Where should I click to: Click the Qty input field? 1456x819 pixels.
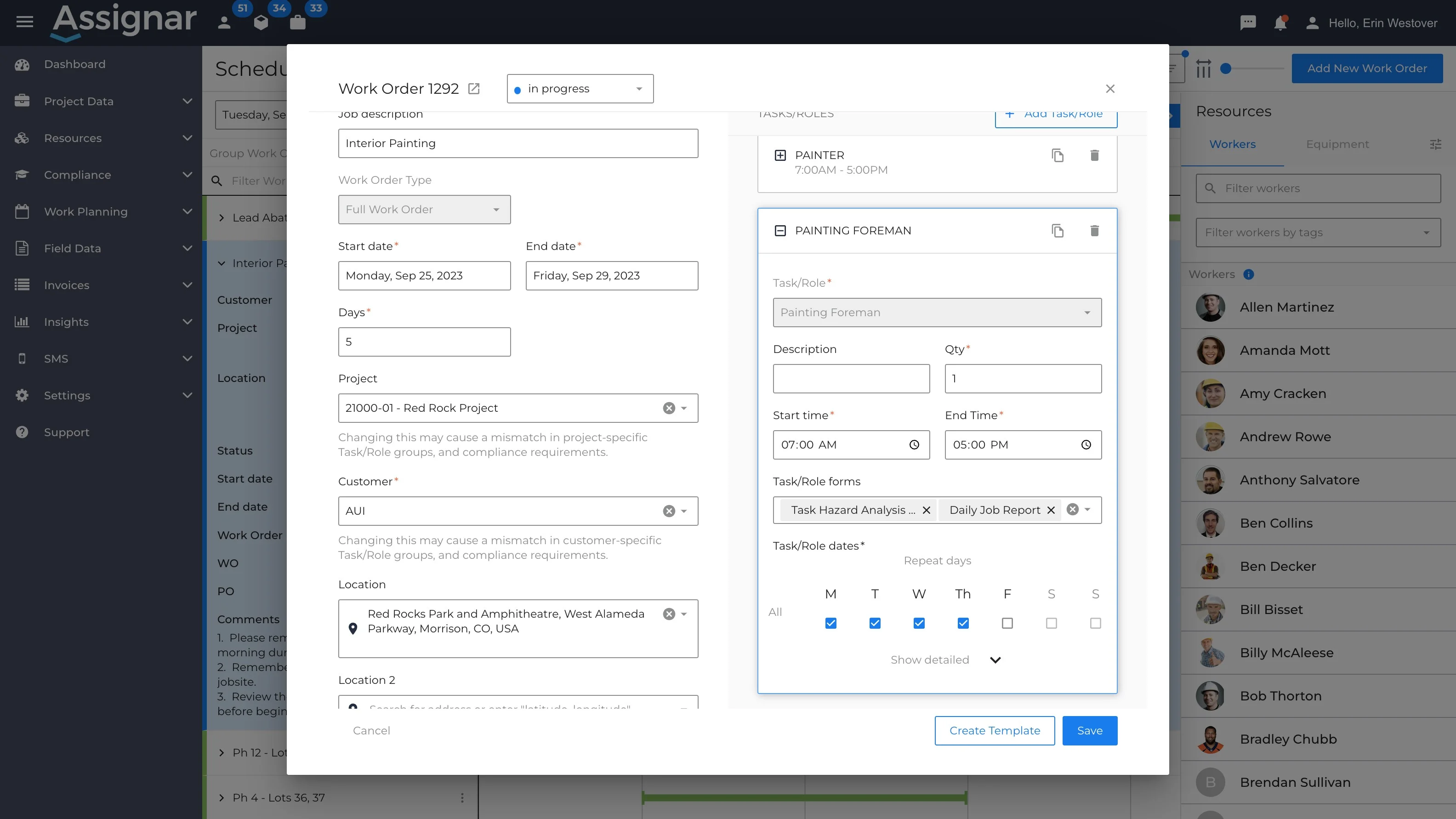click(1023, 379)
